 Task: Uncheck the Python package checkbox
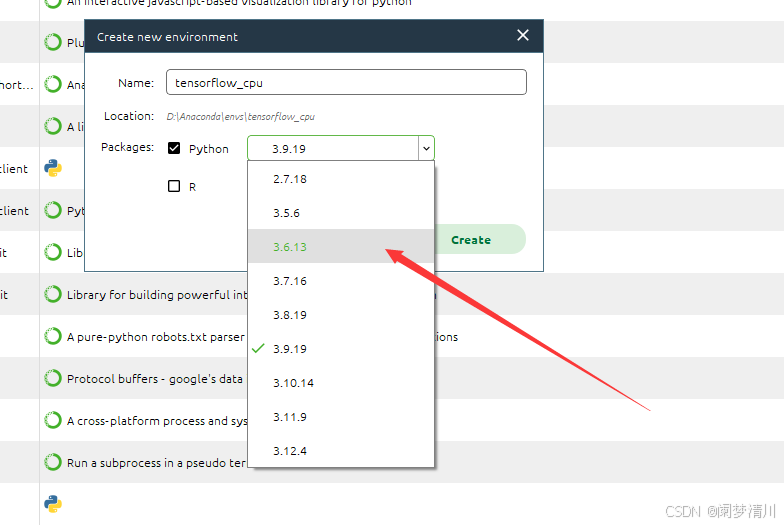174,148
